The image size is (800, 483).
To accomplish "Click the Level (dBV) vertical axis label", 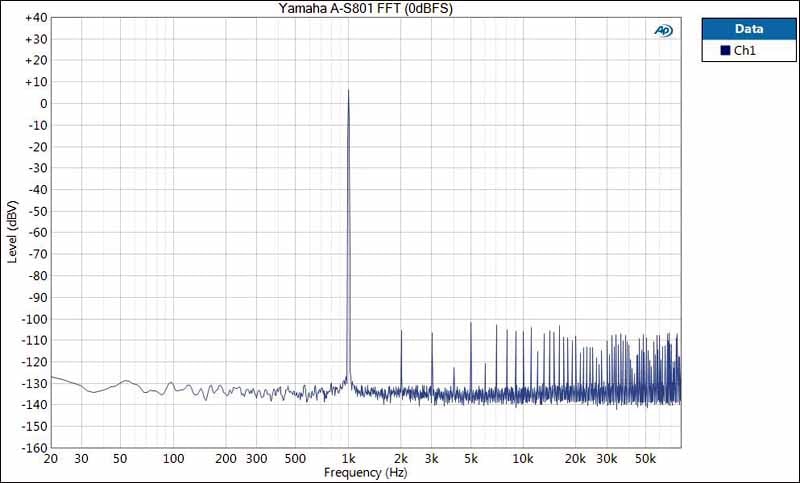I will [12, 232].
